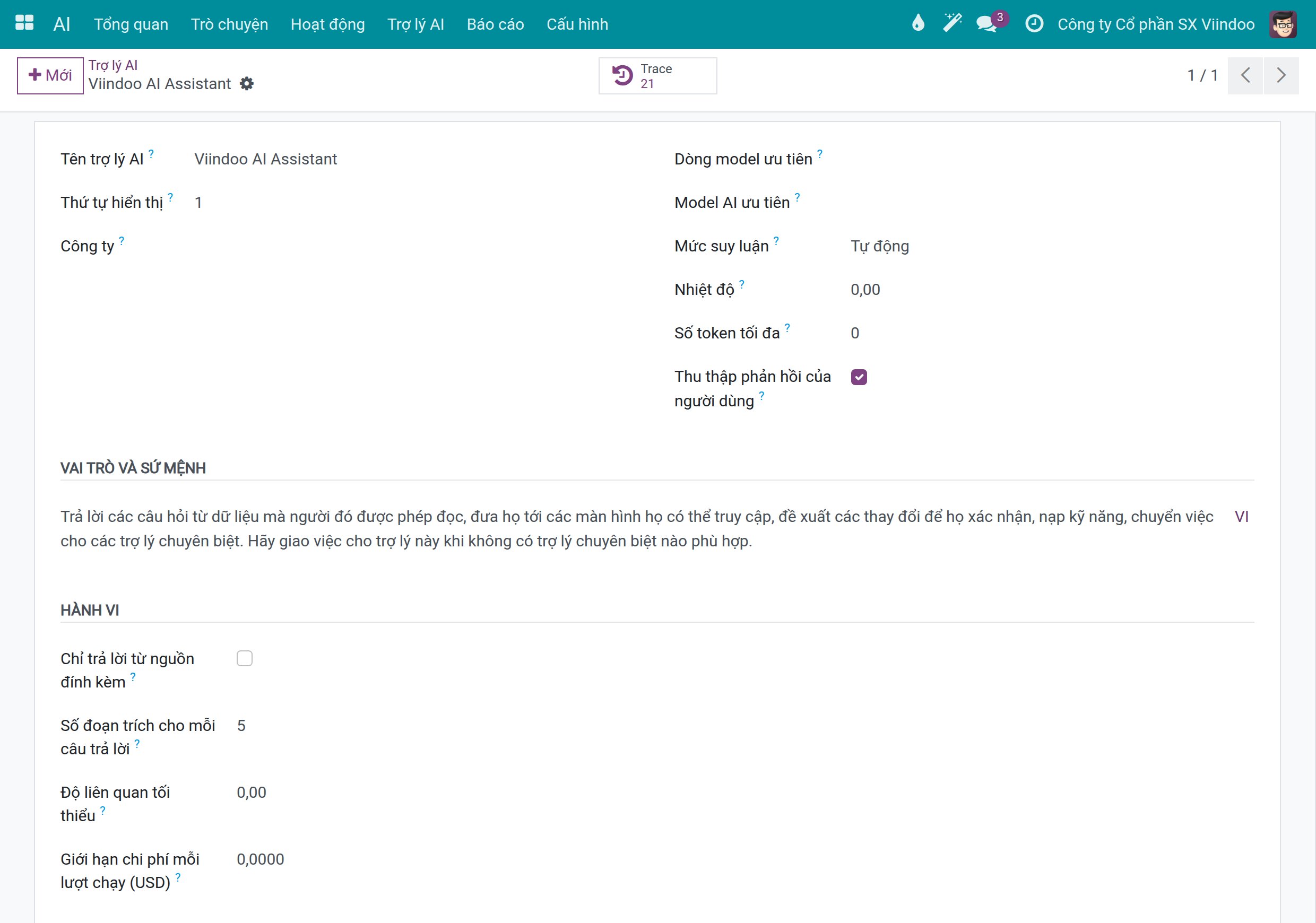Show help for Số đoạn trích cho mỗi câu trả lời
This screenshot has width=1316, height=923.
coord(137,744)
